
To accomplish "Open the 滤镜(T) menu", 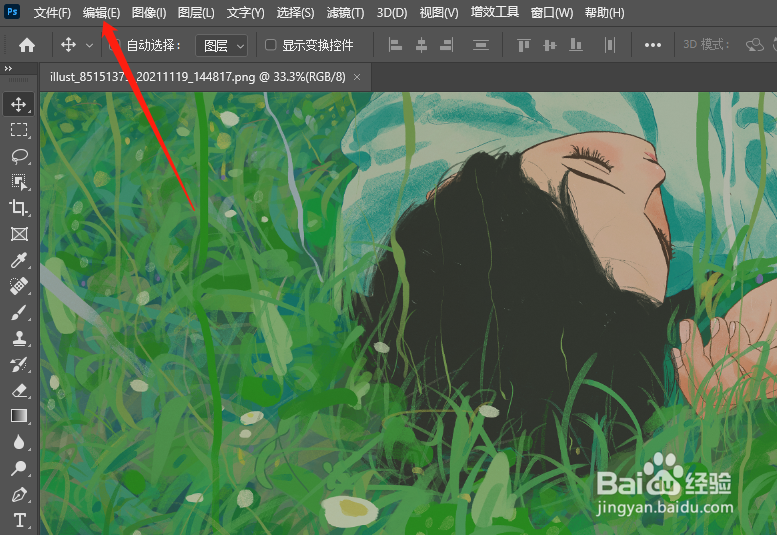I will coord(345,12).
